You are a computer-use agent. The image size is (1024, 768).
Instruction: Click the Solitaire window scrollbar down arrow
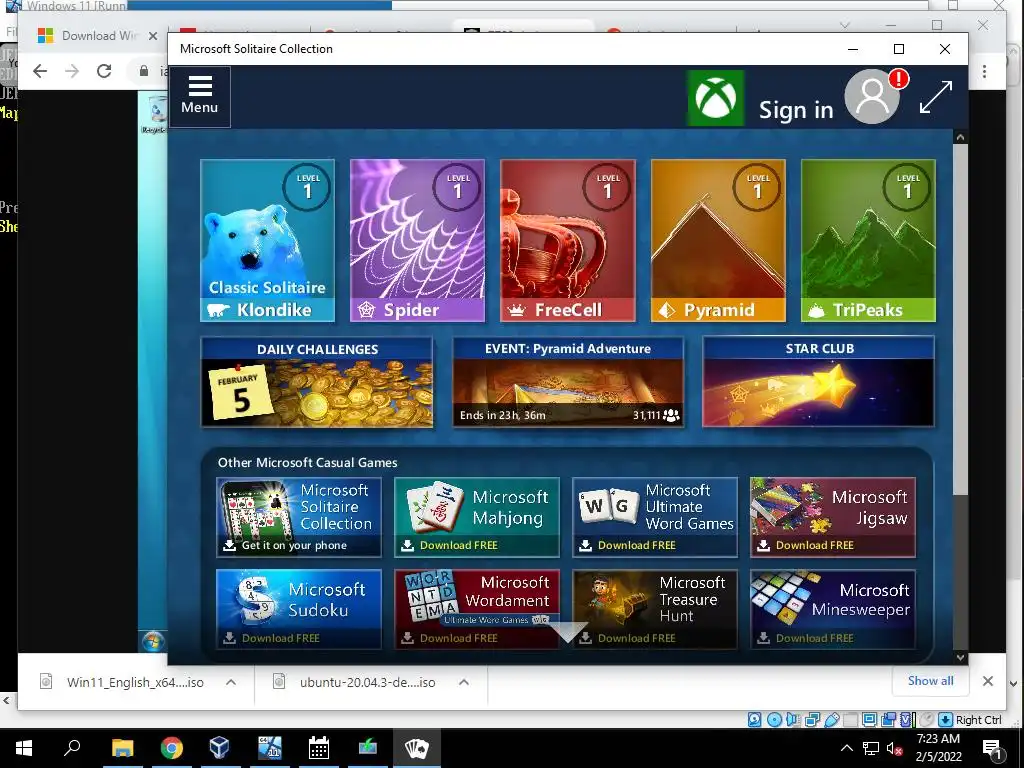[960, 657]
